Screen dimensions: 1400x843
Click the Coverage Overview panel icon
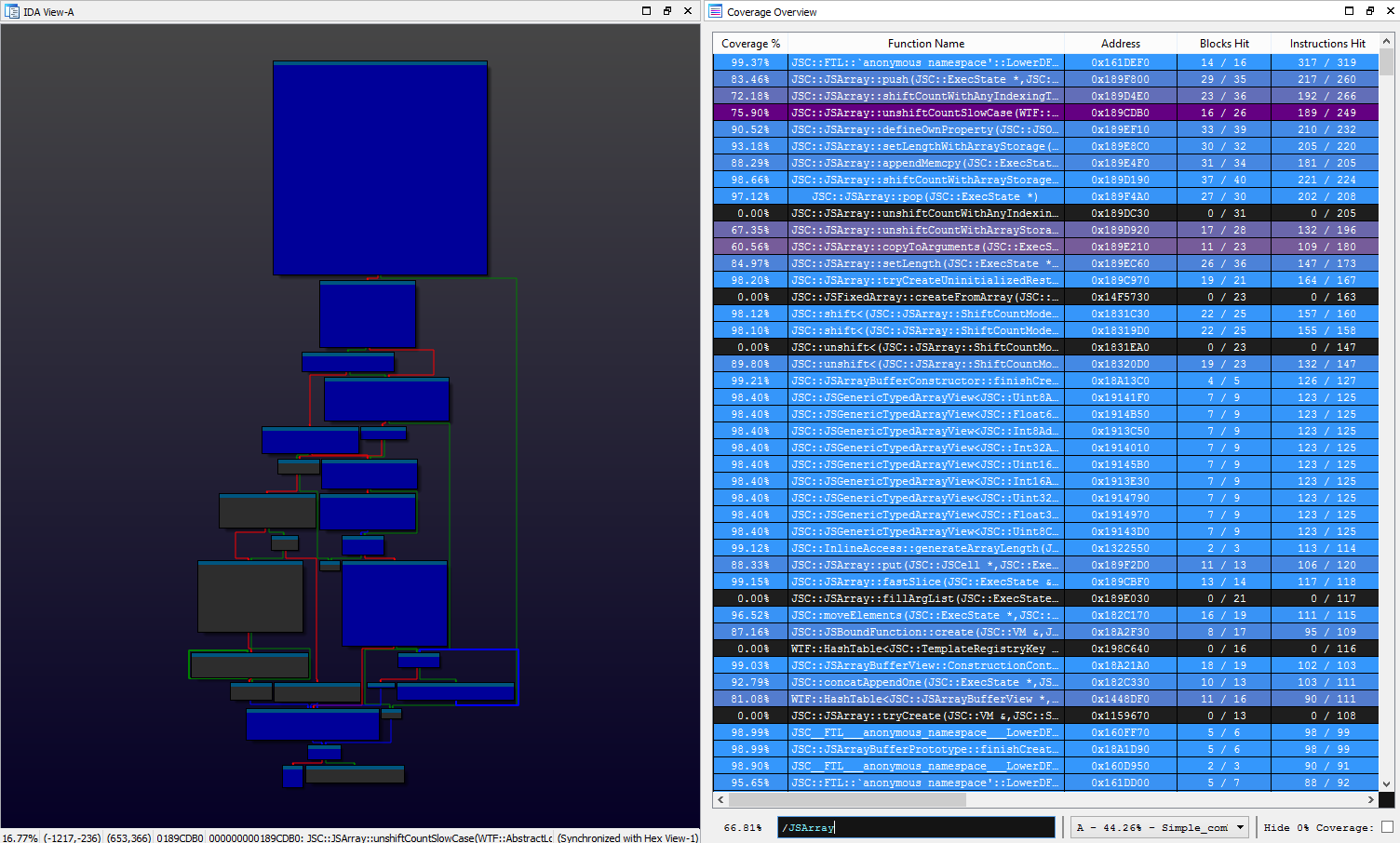coord(716,11)
